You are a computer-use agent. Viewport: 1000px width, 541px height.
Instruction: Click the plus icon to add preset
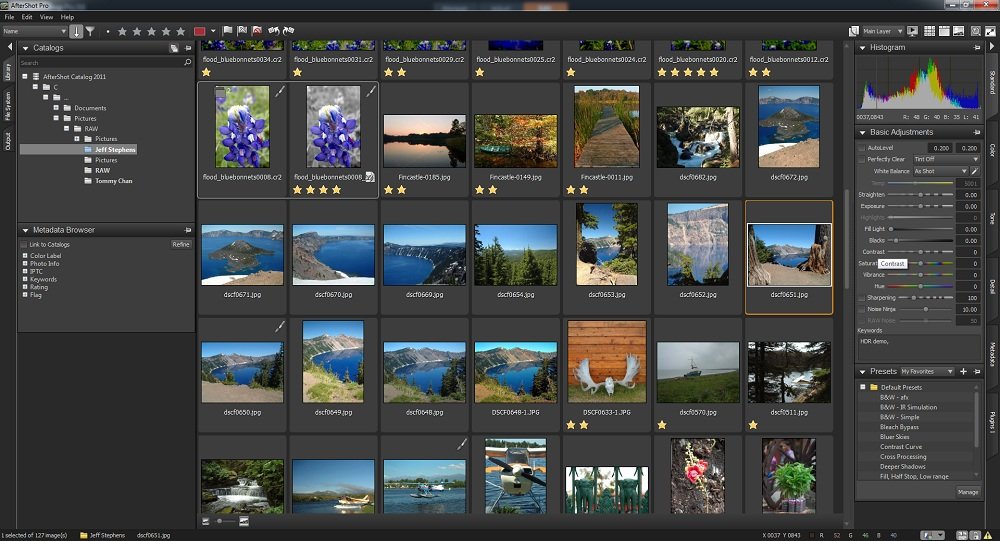tap(963, 371)
